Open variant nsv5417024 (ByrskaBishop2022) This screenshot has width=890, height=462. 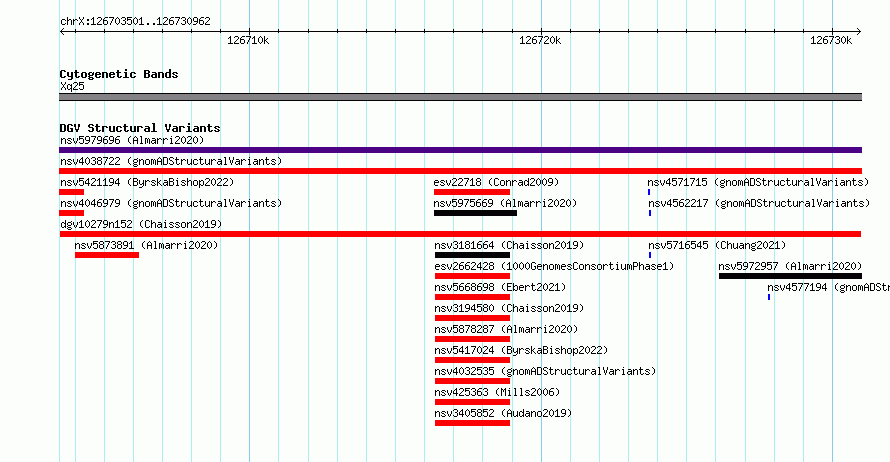[521, 350]
